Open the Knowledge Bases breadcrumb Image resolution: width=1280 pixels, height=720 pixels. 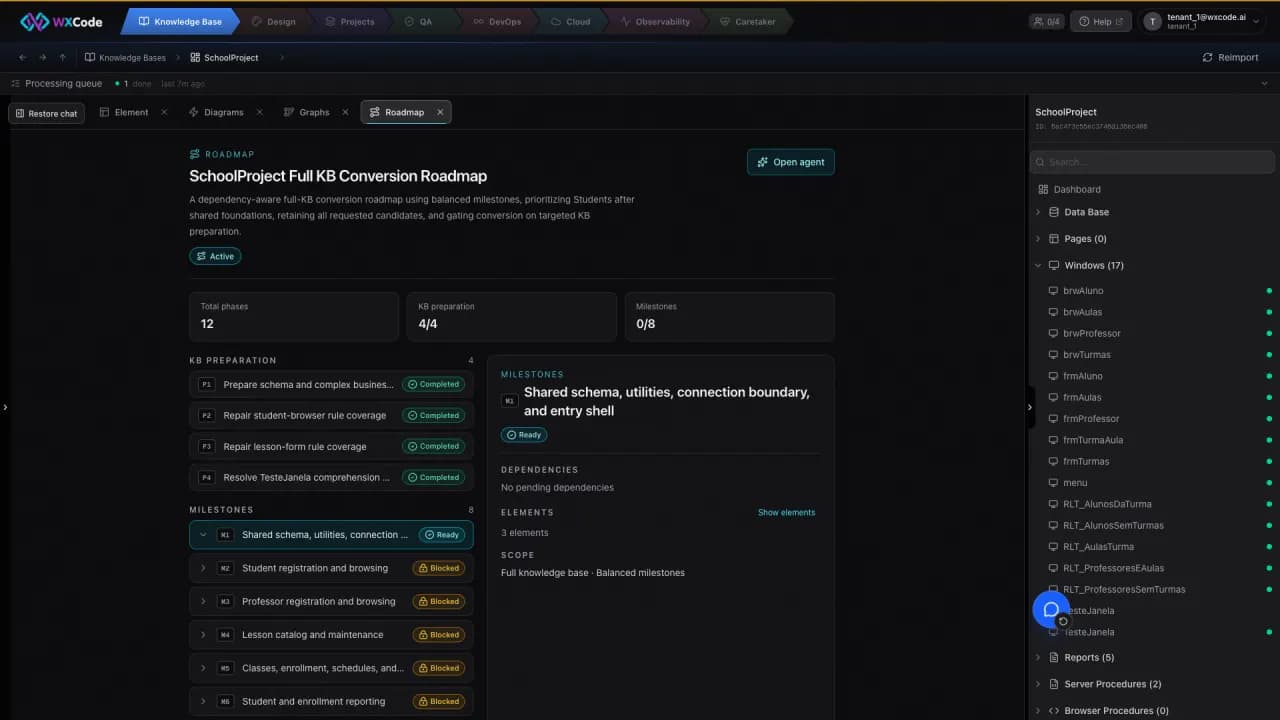pos(125,58)
